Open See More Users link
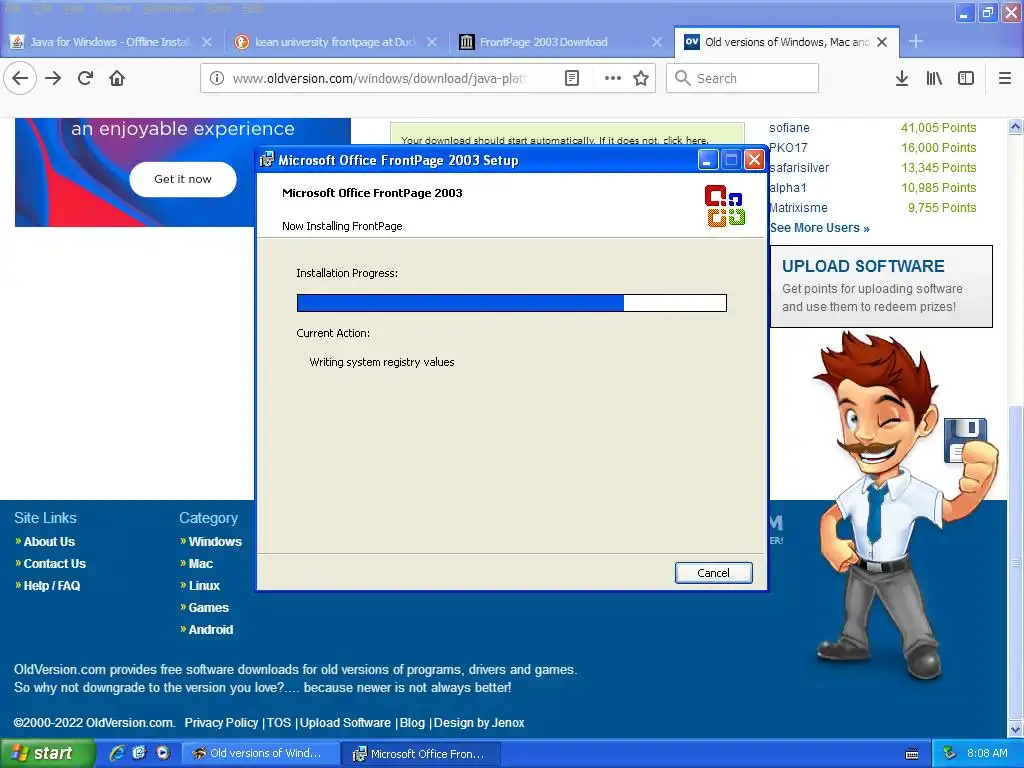 pyautogui.click(x=820, y=228)
